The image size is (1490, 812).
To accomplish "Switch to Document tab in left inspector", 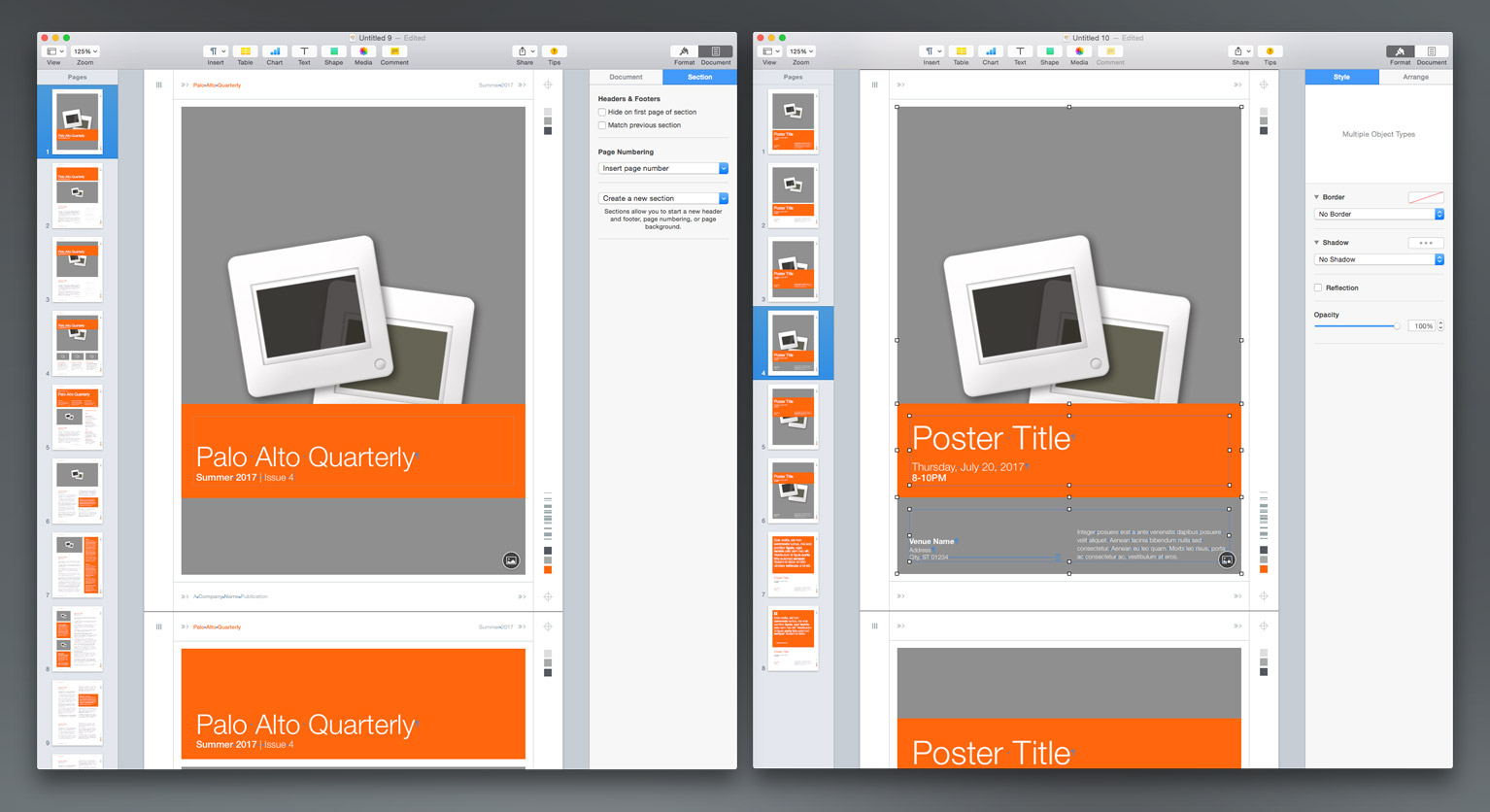I will pos(626,77).
